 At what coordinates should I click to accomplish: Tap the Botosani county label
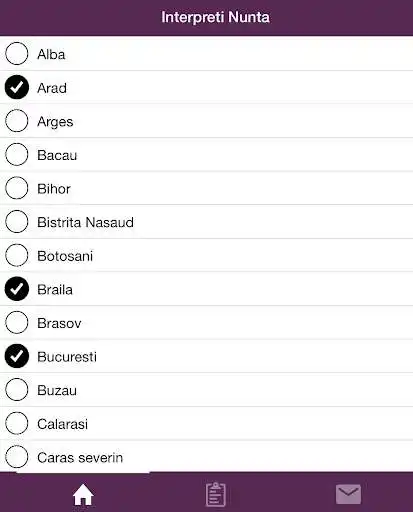pyautogui.click(x=65, y=256)
